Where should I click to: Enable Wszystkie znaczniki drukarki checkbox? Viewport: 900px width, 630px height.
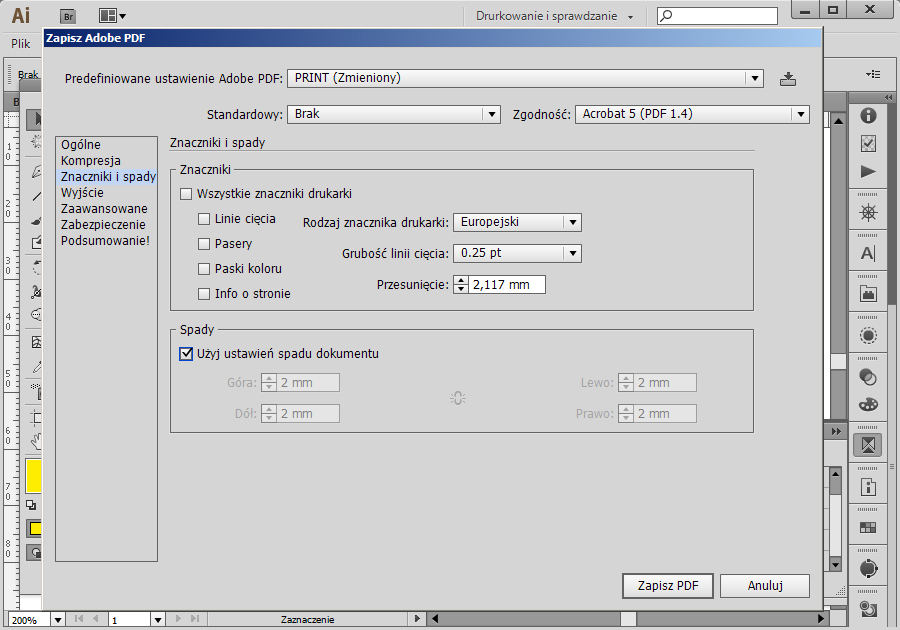[x=186, y=194]
